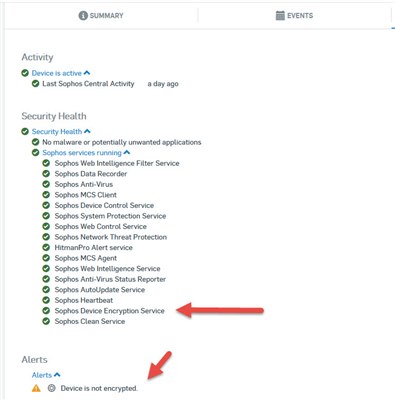The image size is (395, 400).
Task: Collapse the Security Health chevron
Action: 87,131
